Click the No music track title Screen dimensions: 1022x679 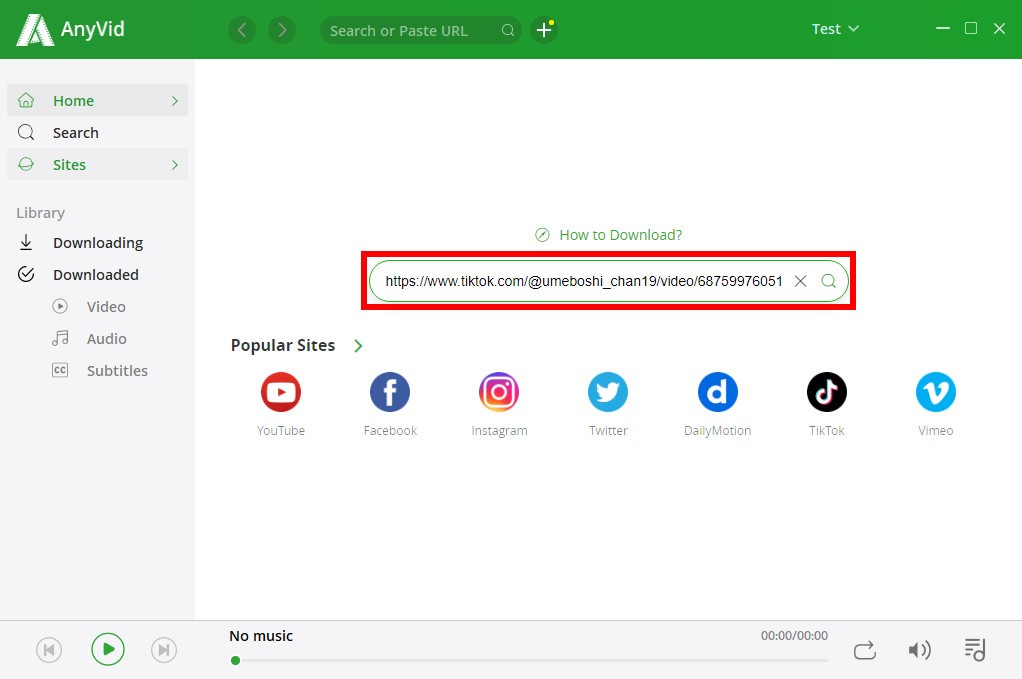[261, 636]
